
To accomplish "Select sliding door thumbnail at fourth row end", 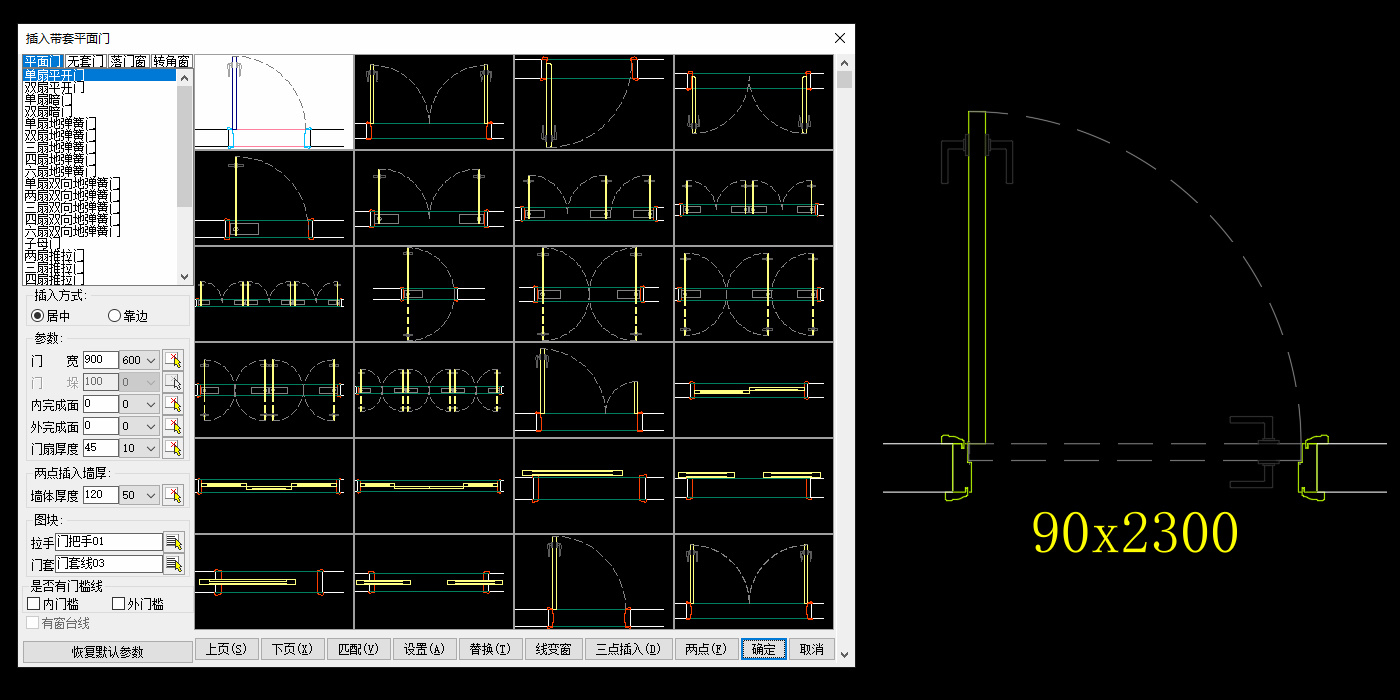I will pos(754,390).
